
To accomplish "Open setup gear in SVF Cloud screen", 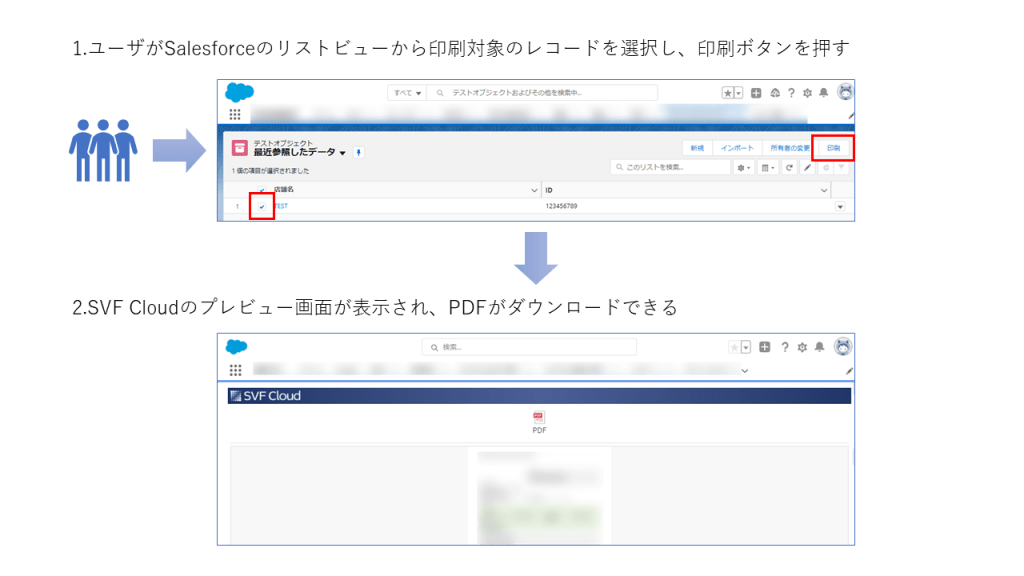I will click(x=807, y=347).
